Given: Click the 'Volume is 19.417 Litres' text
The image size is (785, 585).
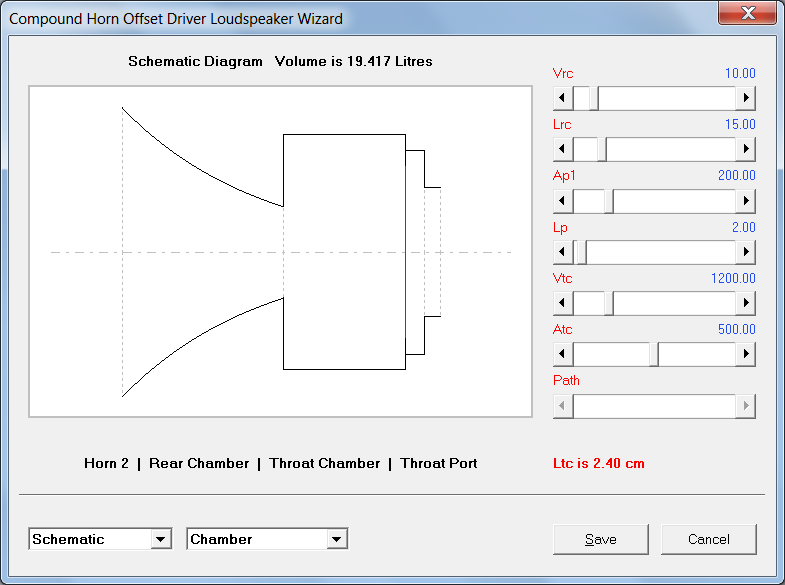Looking at the screenshot, I should pos(353,61).
